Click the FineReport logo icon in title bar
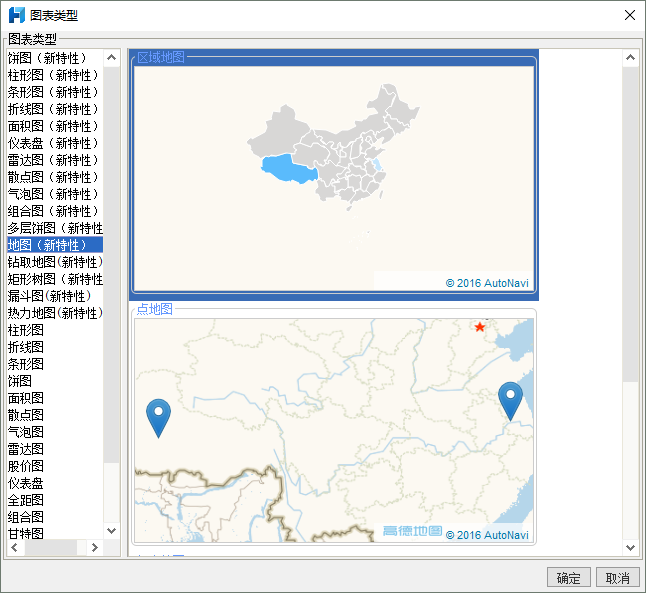Viewport: 646px width, 593px height. click(x=17, y=15)
